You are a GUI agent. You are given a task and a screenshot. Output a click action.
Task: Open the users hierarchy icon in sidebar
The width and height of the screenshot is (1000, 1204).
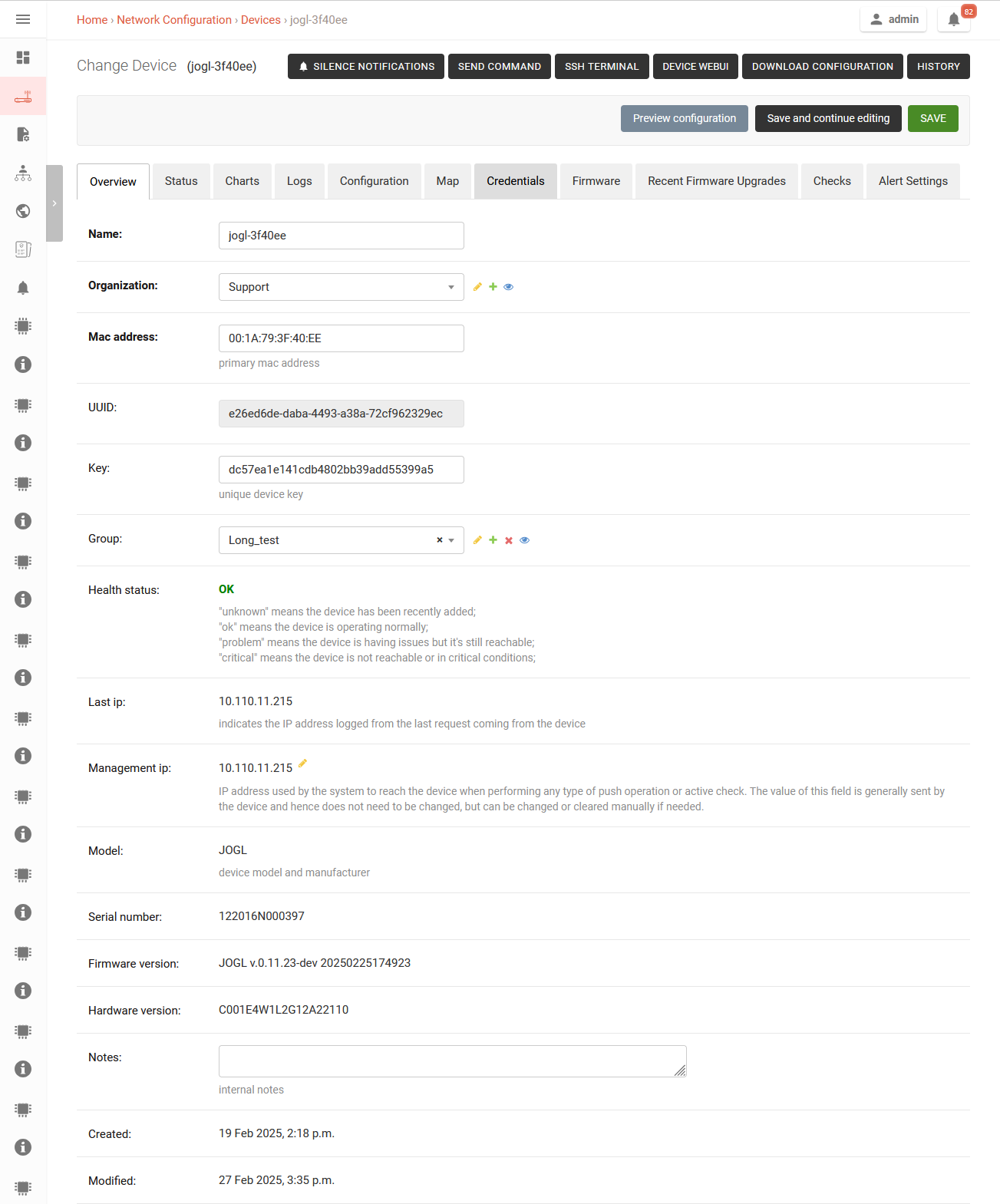point(23,173)
